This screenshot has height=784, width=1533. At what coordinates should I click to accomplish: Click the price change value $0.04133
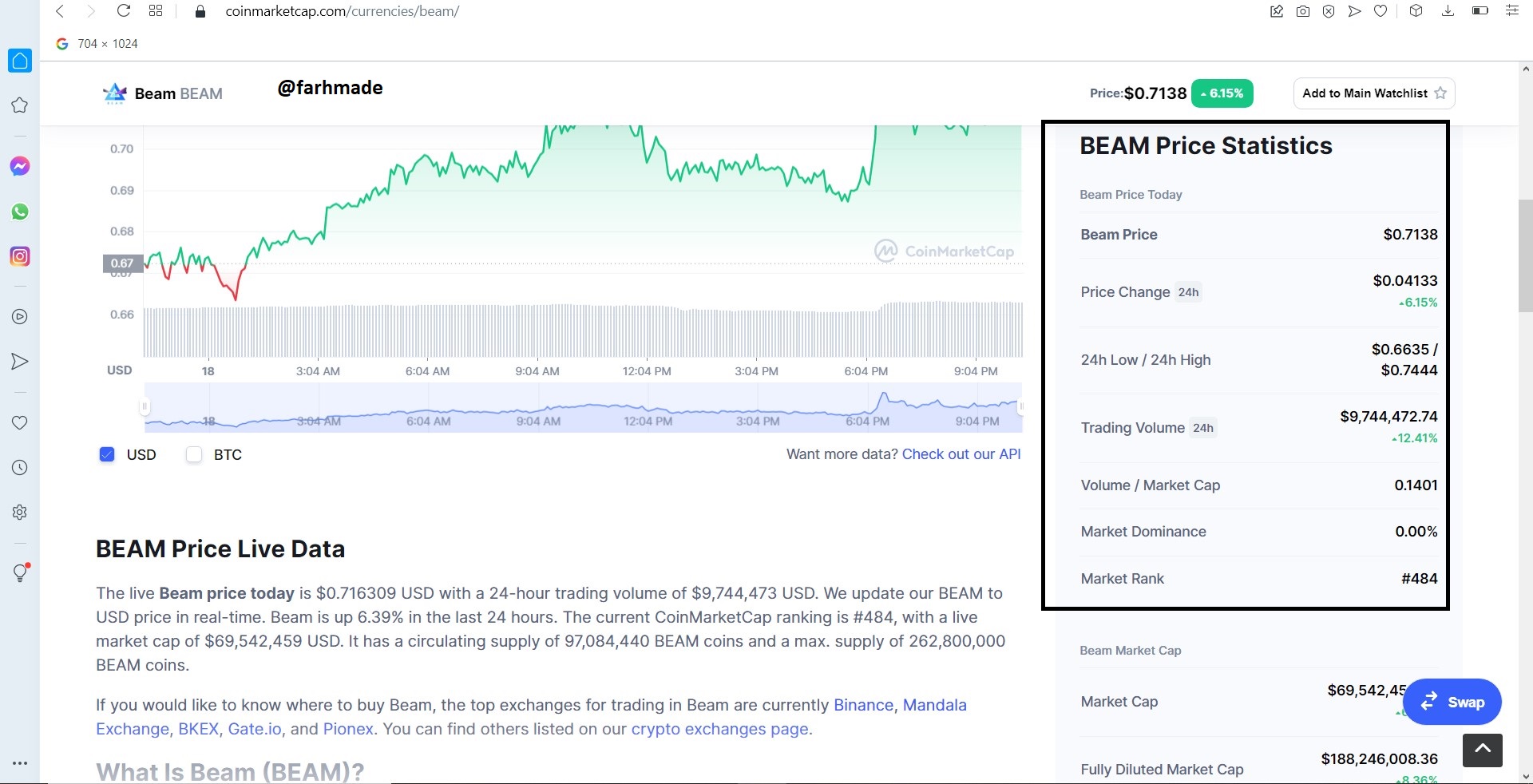click(x=1404, y=281)
